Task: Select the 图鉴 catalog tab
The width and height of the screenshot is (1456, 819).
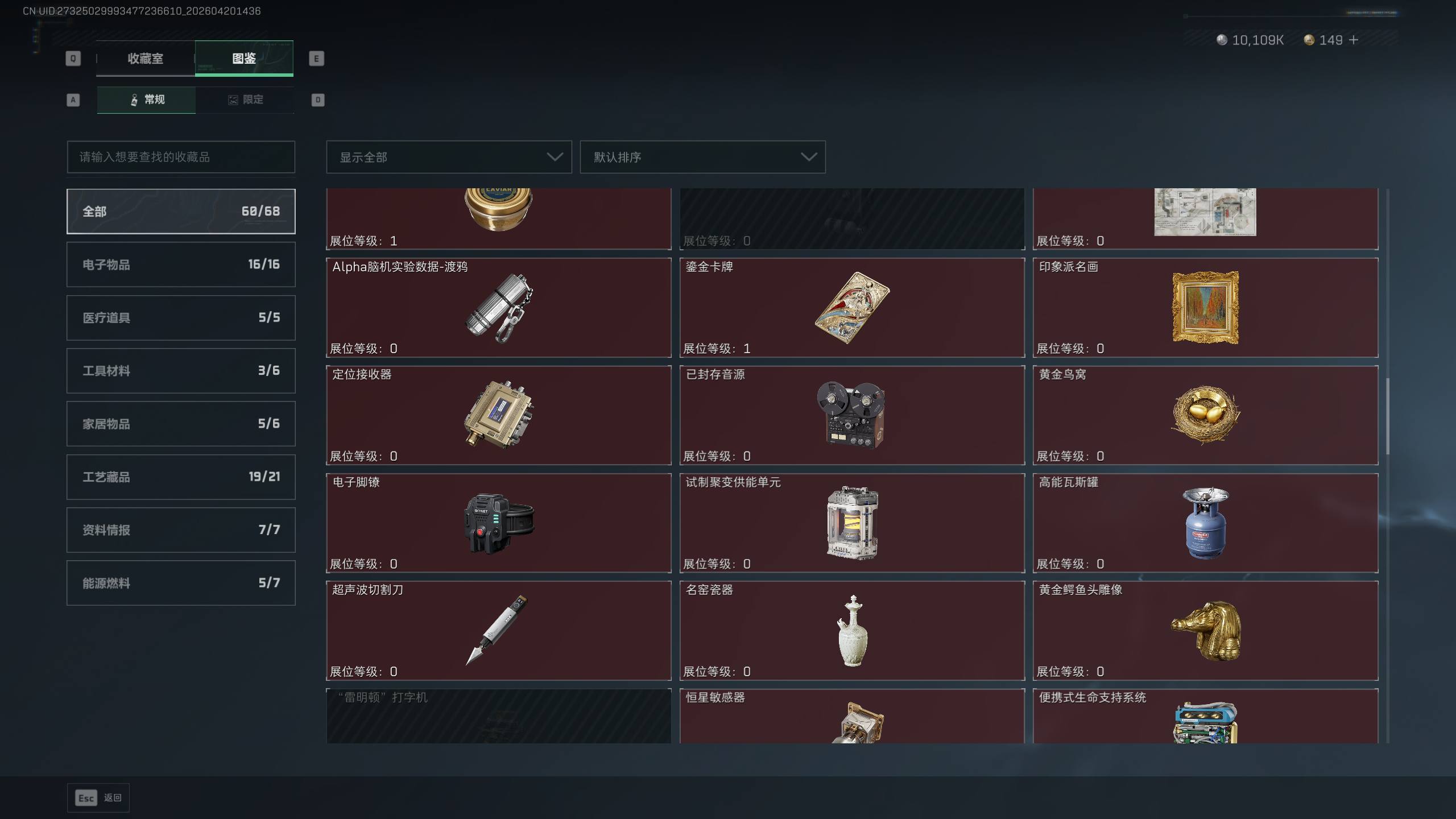Action: [244, 58]
